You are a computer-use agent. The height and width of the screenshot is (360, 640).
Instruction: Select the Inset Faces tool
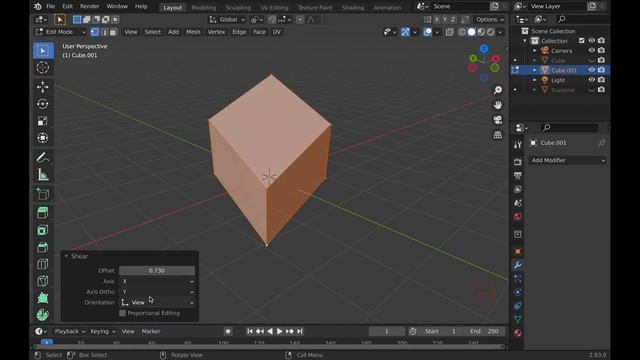43,230
